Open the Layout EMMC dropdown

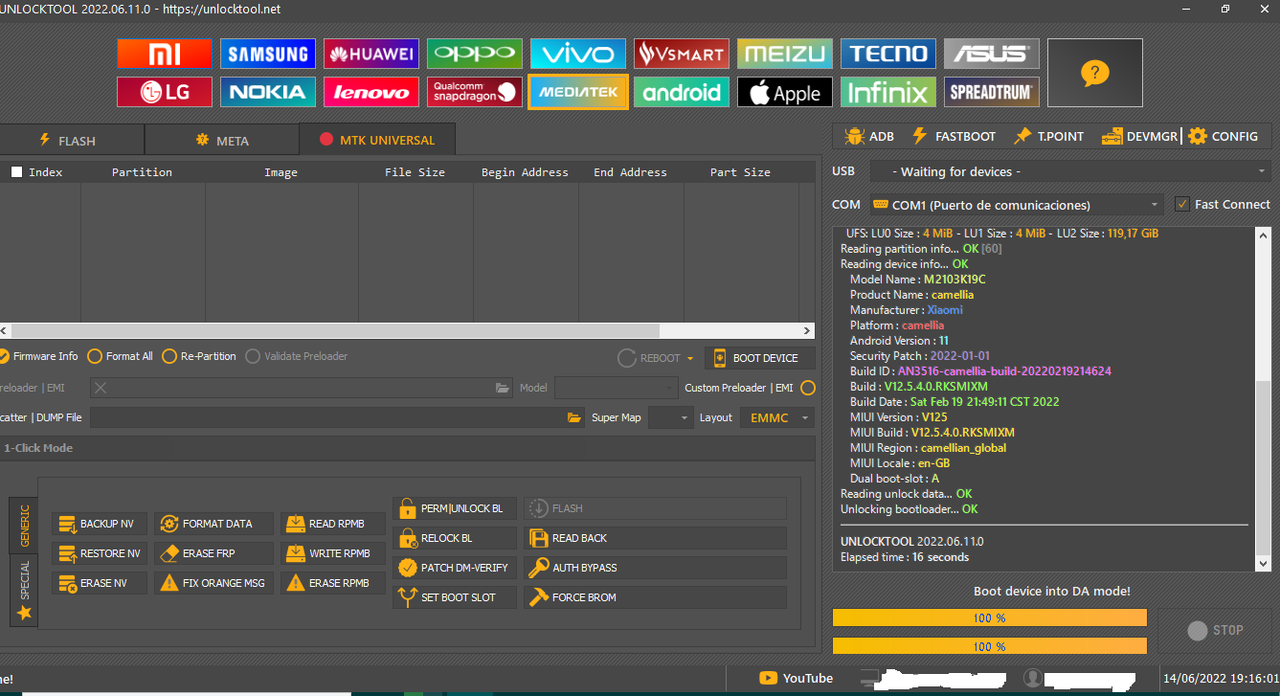777,417
